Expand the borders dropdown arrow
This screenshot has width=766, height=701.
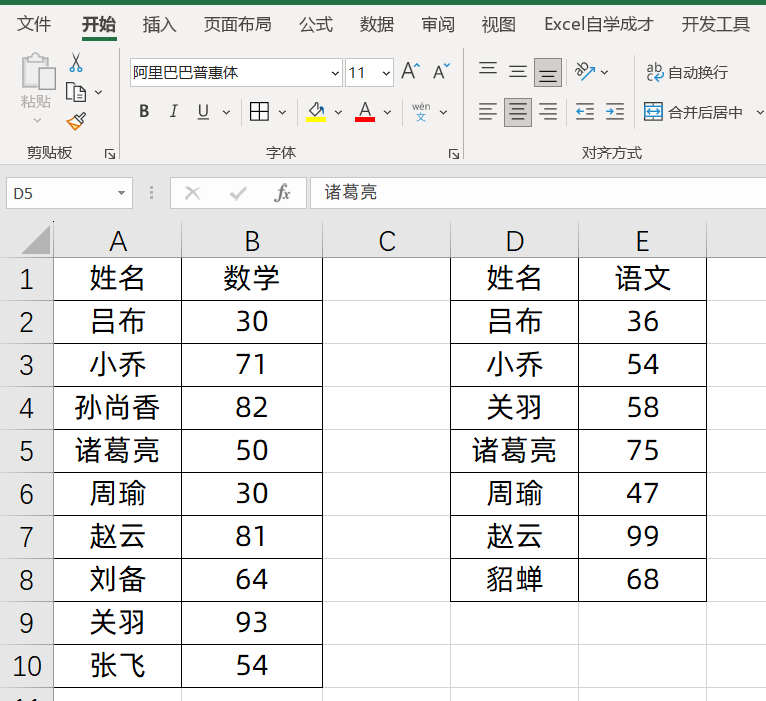[x=282, y=112]
